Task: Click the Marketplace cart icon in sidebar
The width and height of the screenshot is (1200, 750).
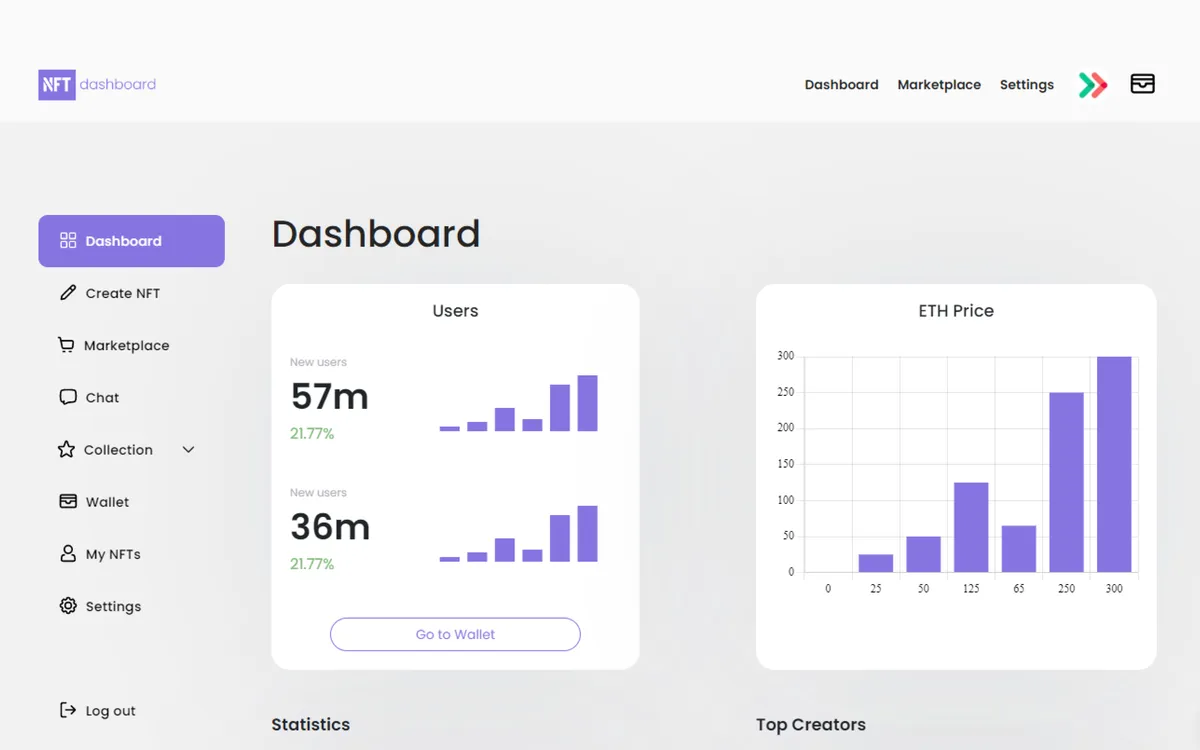Action: pos(66,345)
